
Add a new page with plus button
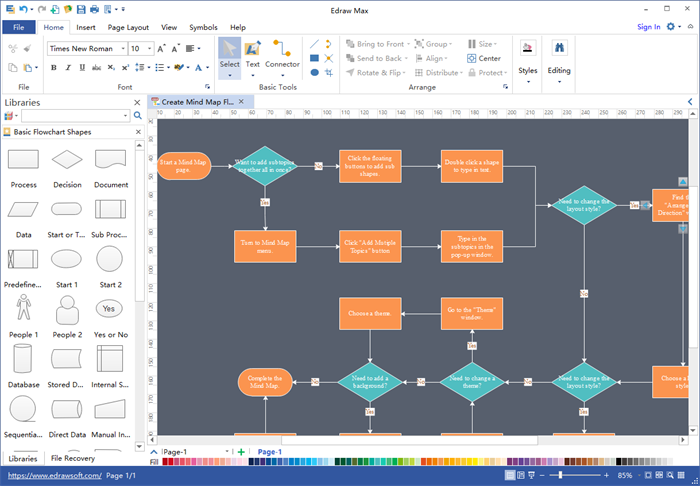[242, 452]
